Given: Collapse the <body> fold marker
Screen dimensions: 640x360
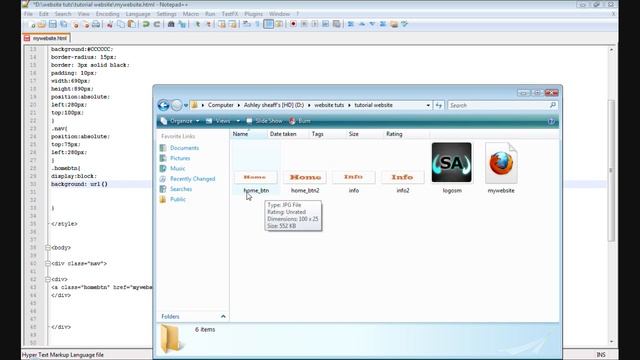Looking at the screenshot, I should pos(48,248).
